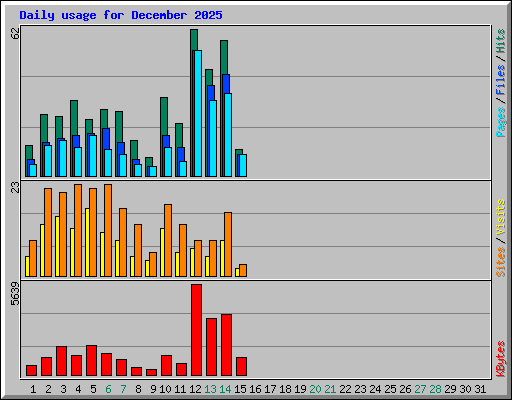Click the orange visits bar for day 15
512x400 pixels.
click(243, 270)
